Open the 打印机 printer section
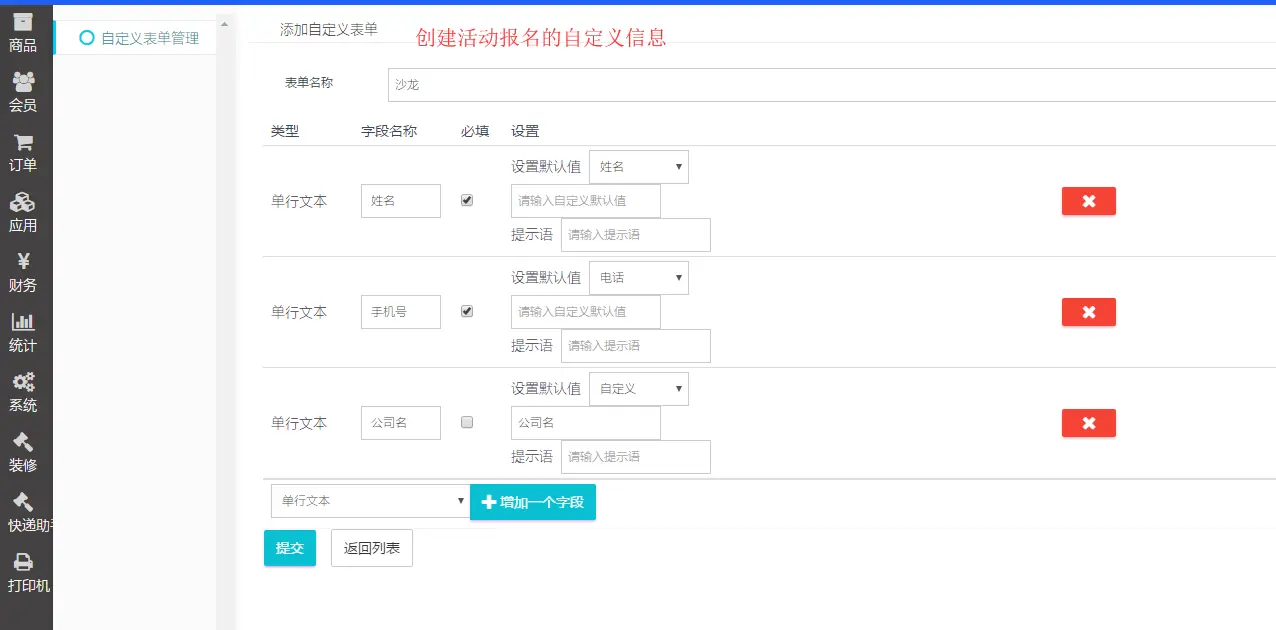This screenshot has width=1276, height=630. [24, 573]
